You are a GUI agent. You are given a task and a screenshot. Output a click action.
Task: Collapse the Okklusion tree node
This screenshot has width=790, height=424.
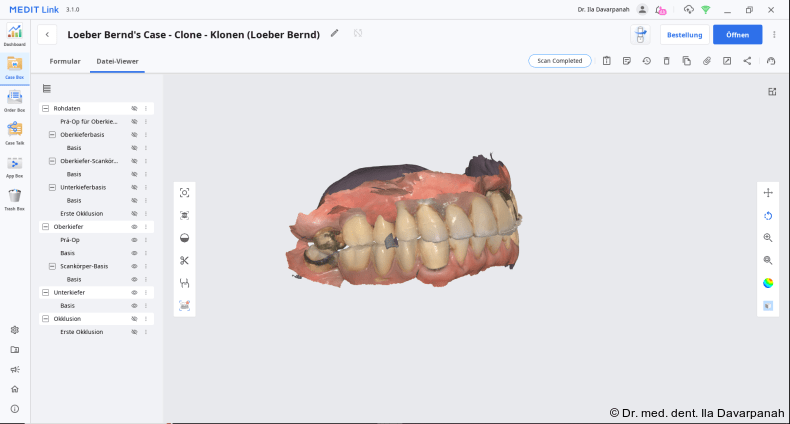coord(45,319)
